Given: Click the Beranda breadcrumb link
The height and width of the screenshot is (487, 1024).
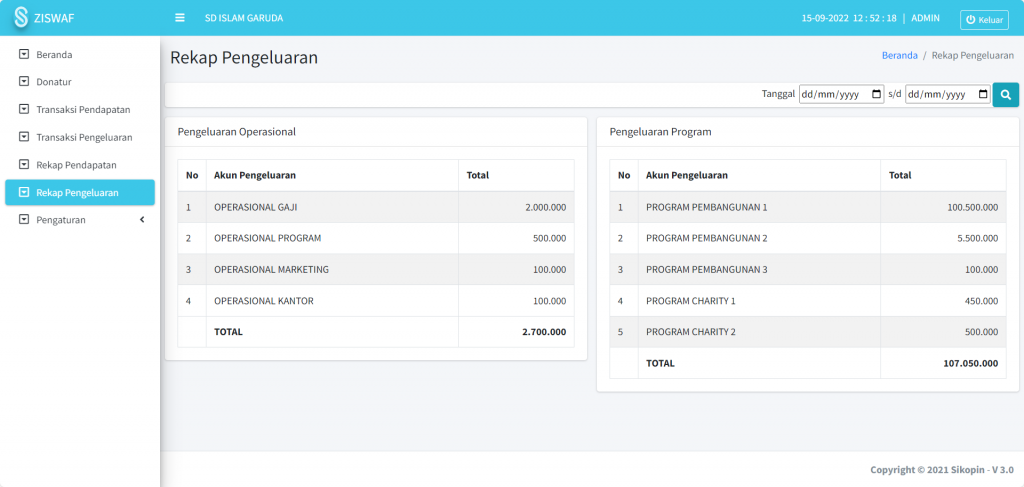Looking at the screenshot, I should pyautogui.click(x=900, y=56).
